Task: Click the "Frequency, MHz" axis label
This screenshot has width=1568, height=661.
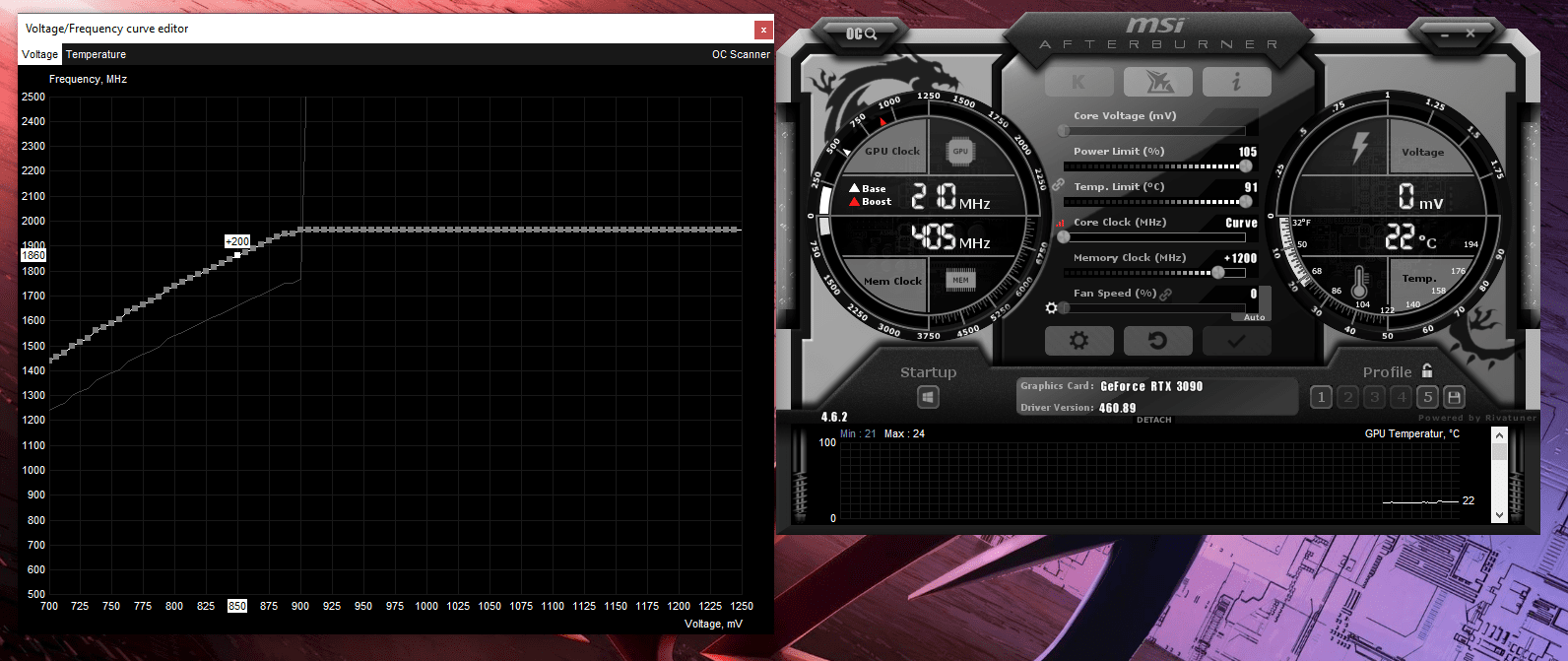Action: pos(88,79)
